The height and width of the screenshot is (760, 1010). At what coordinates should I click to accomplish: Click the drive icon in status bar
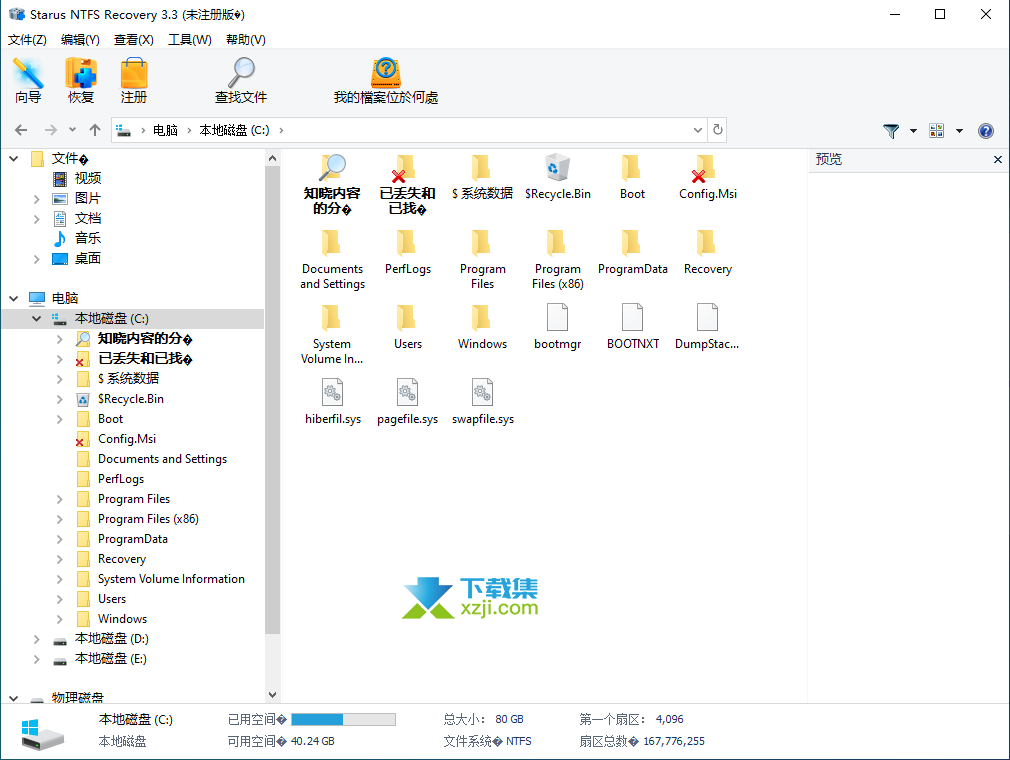click(x=43, y=734)
